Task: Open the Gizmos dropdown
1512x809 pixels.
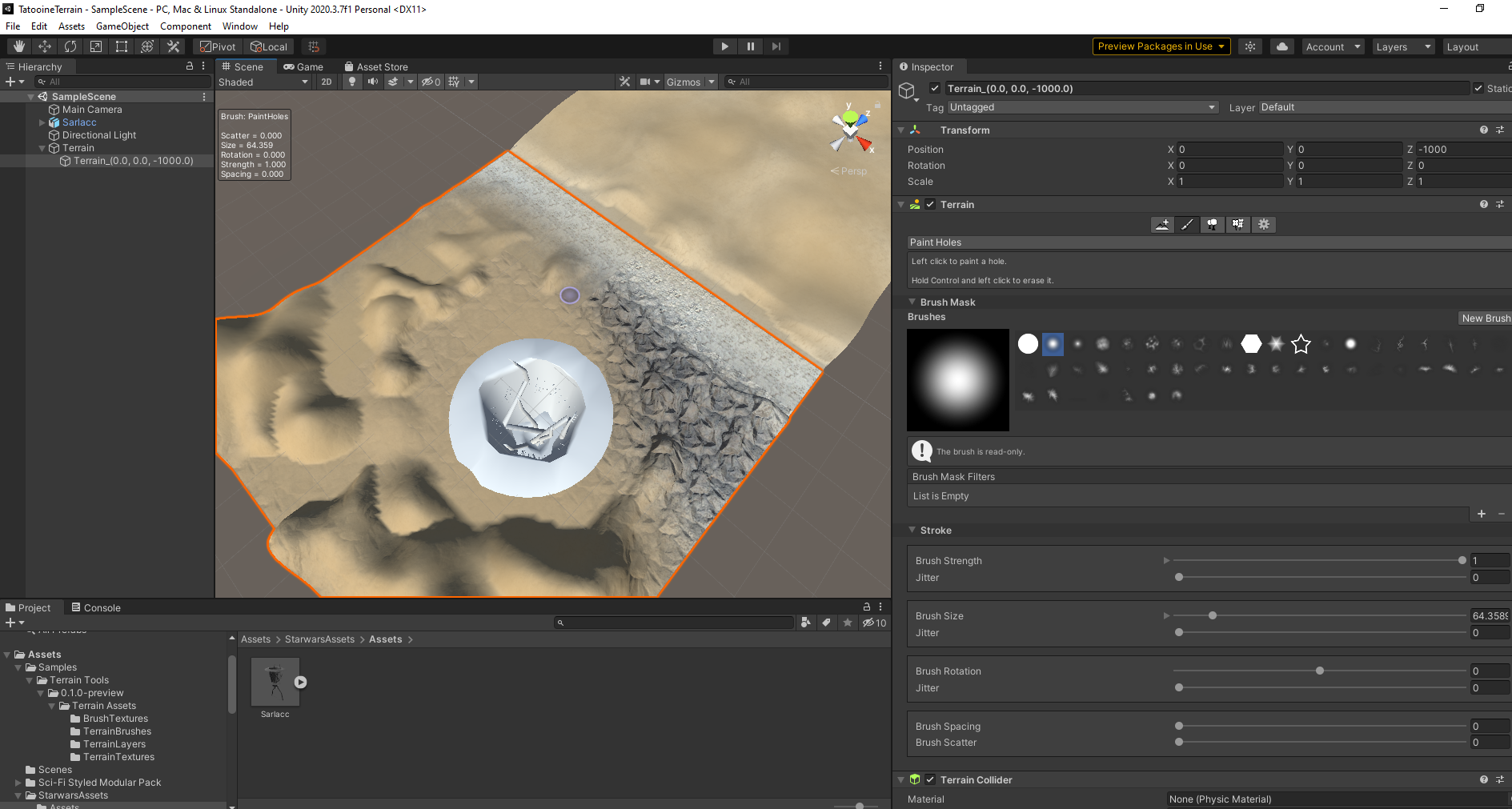Action: click(690, 82)
